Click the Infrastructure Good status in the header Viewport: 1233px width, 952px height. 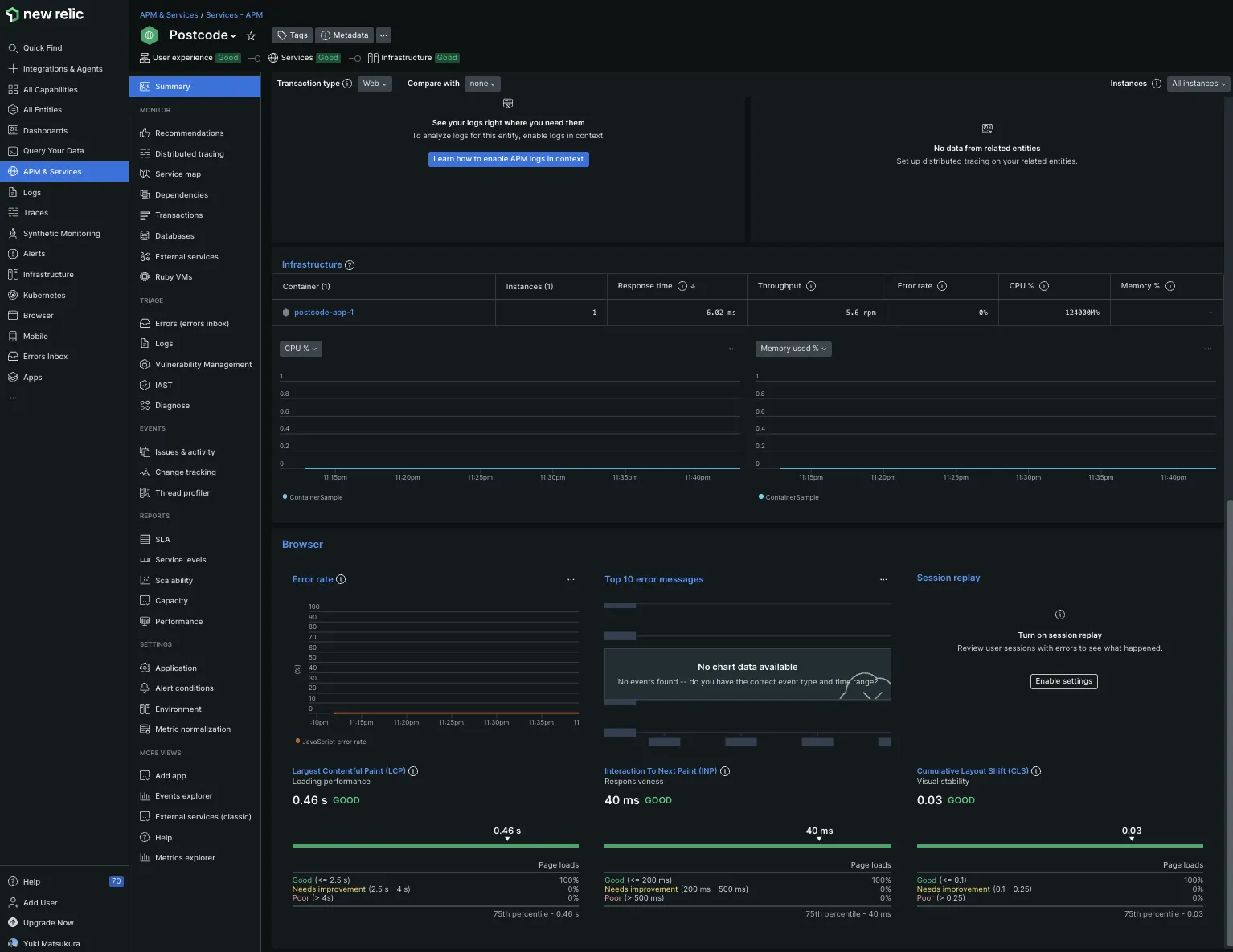pos(447,58)
